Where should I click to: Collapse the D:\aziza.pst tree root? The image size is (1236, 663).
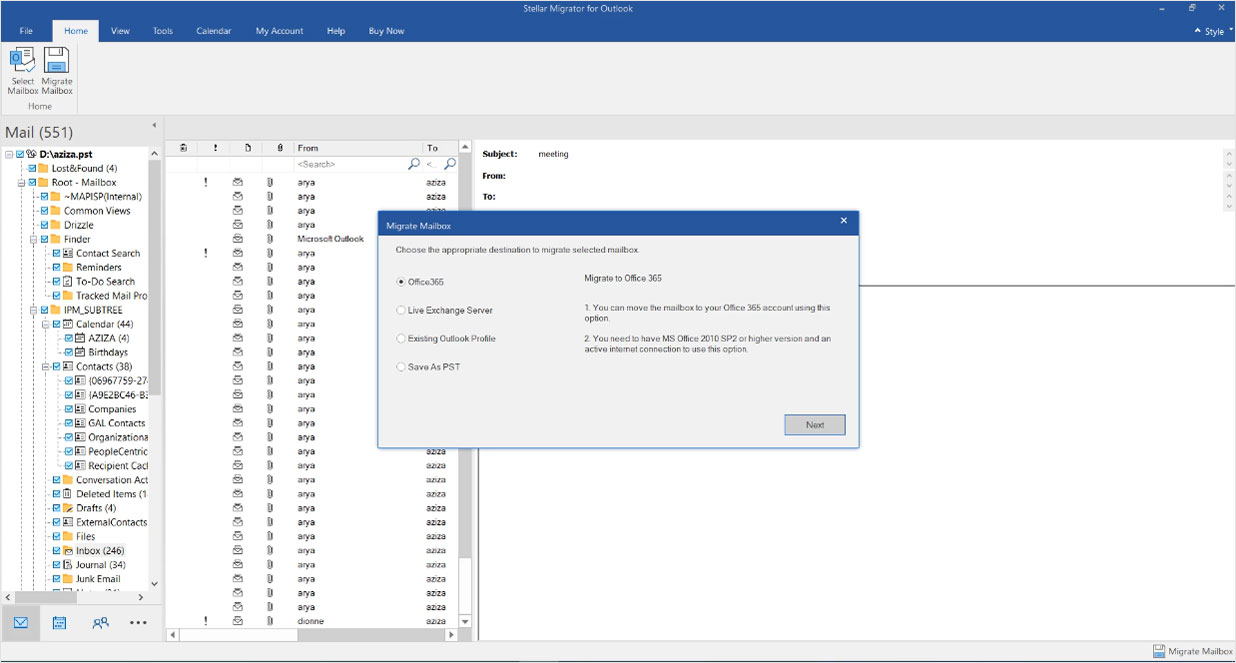click(x=9, y=154)
